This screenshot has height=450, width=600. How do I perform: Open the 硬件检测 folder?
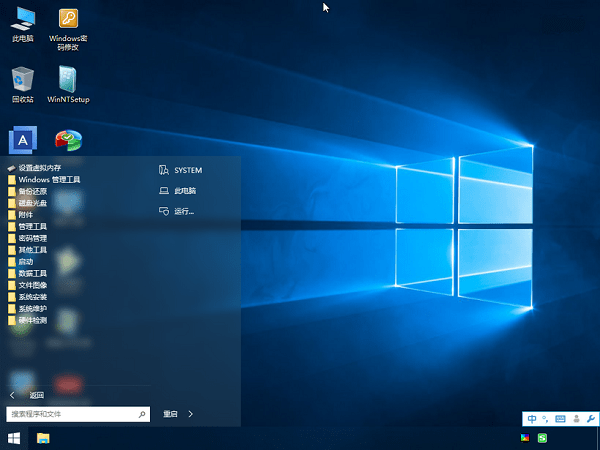coord(28,320)
